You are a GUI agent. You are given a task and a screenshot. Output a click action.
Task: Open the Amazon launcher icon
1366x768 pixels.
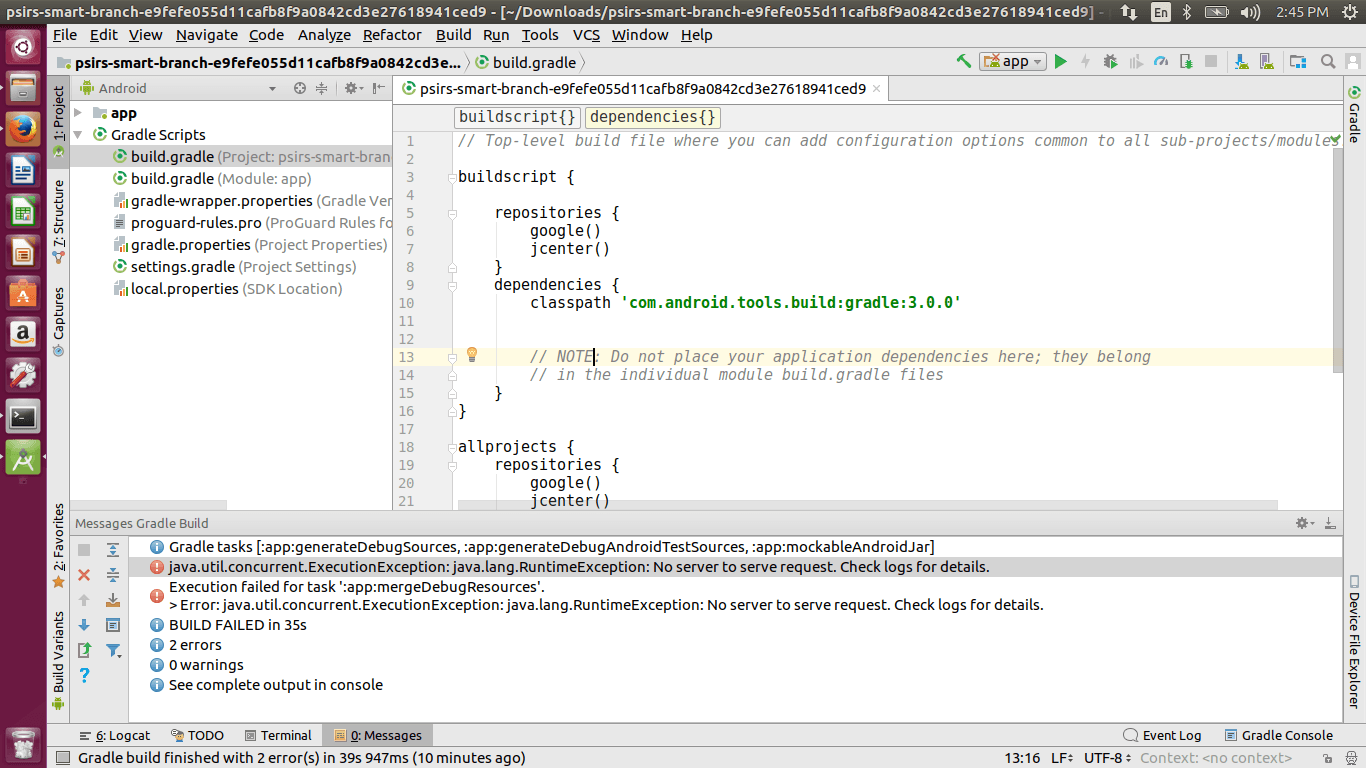(x=23, y=334)
